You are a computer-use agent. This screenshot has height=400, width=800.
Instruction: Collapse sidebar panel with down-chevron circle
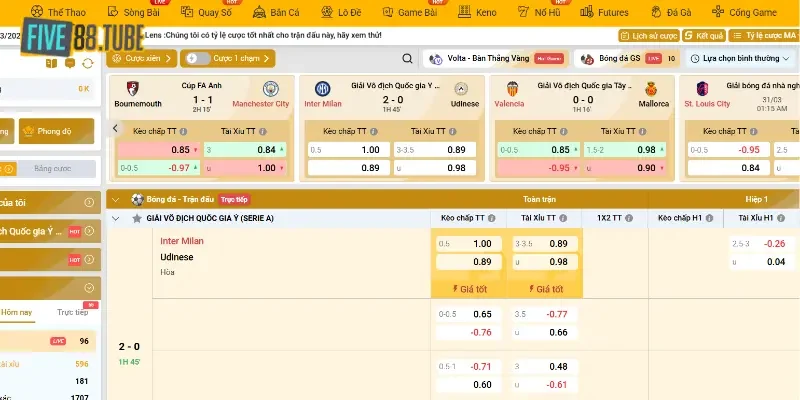coord(89,288)
